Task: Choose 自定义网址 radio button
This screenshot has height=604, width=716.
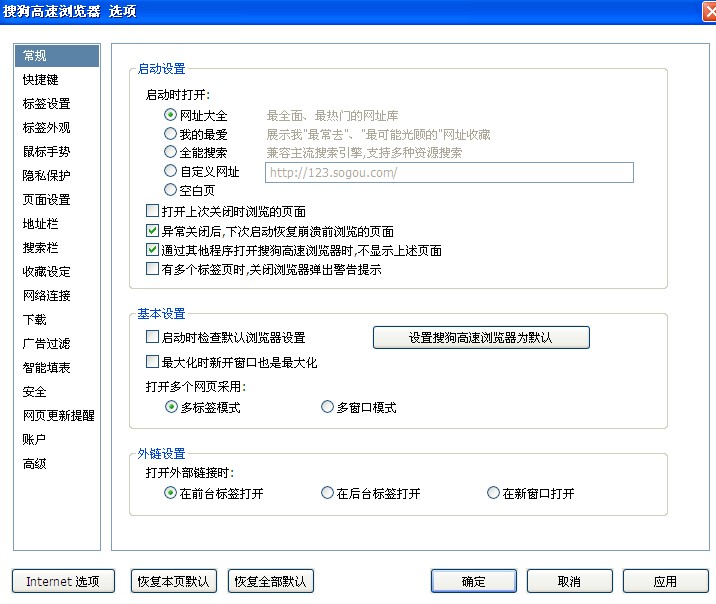Action: (170, 171)
